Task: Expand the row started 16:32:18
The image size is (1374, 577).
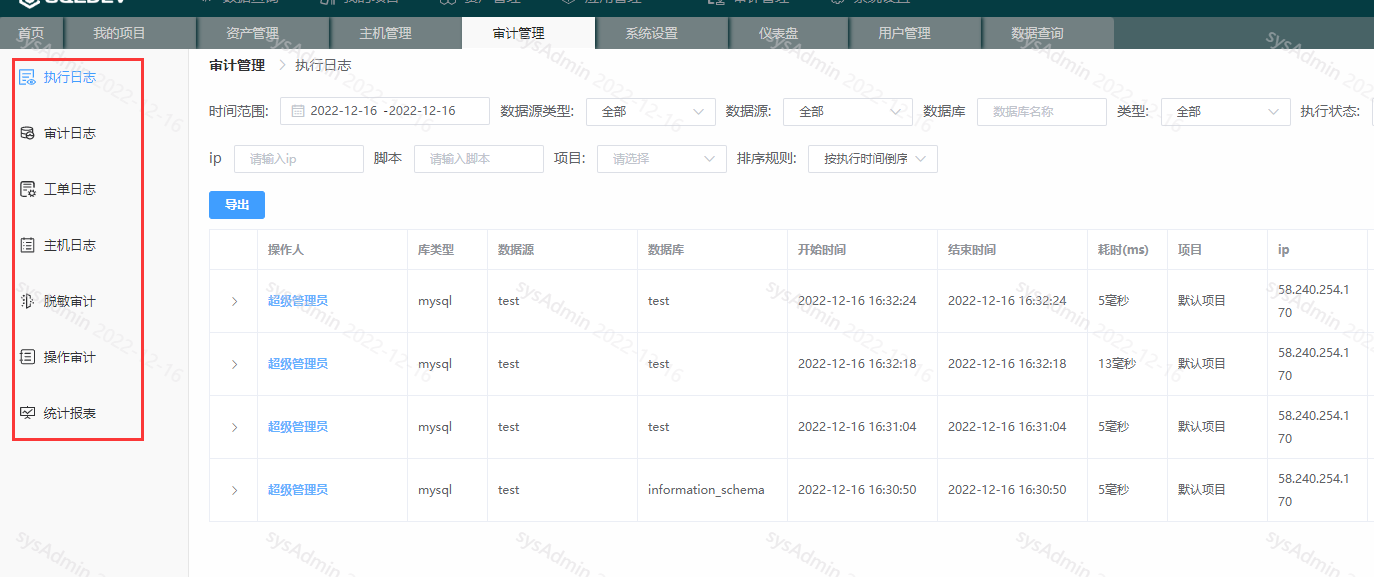Action: (x=234, y=364)
